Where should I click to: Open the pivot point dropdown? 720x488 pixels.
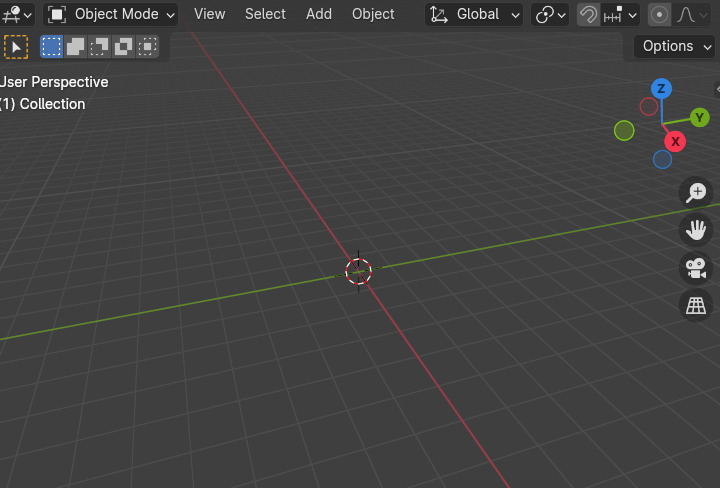[550, 15]
